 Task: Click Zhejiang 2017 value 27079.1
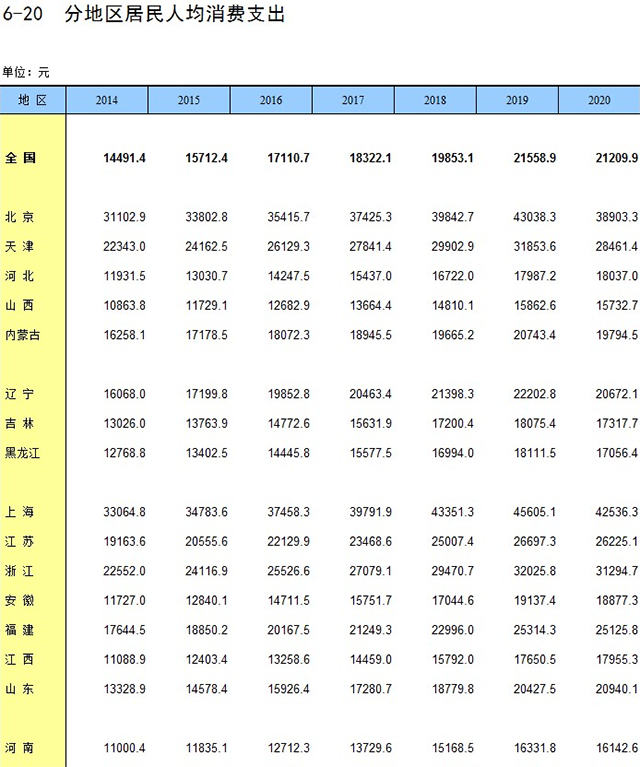click(370, 571)
